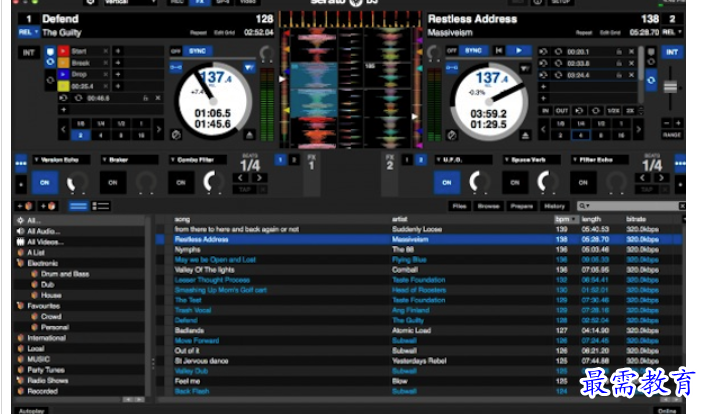This screenshot has width=704, height=414.
Task: Tap tempo on FX unit 1
Action: (245, 189)
